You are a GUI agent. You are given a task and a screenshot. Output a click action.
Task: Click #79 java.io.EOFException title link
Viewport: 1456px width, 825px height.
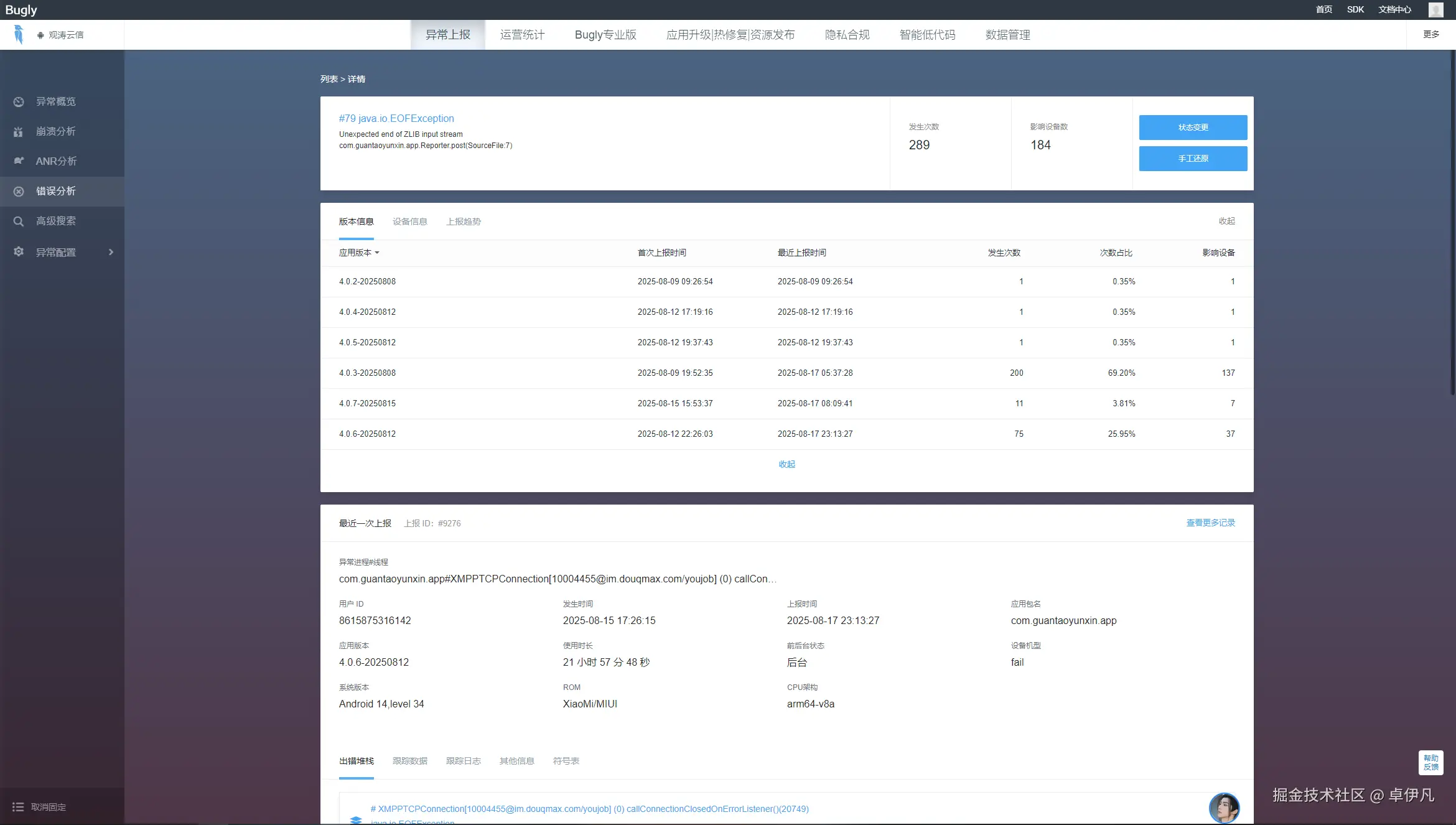click(x=396, y=119)
